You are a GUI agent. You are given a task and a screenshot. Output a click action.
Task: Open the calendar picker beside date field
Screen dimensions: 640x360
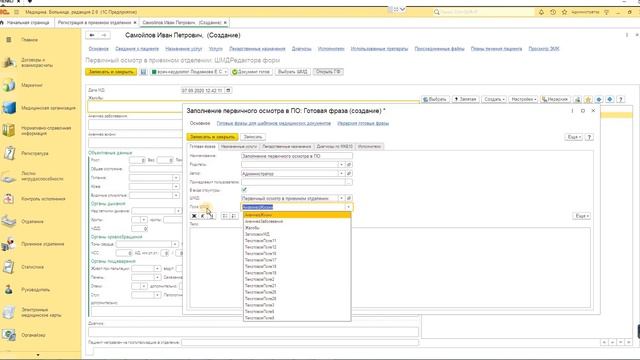tap(228, 90)
